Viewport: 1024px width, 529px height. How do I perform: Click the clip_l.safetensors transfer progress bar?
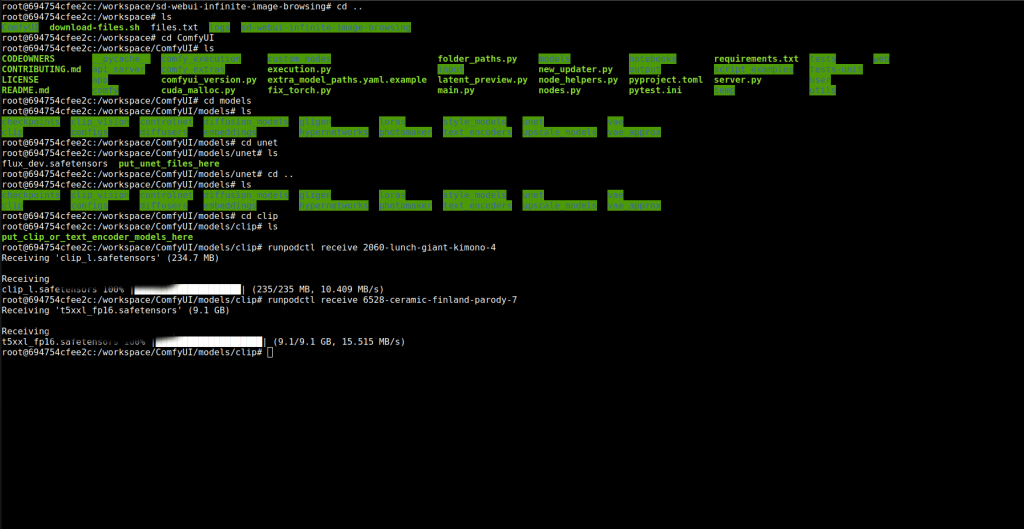(190, 289)
